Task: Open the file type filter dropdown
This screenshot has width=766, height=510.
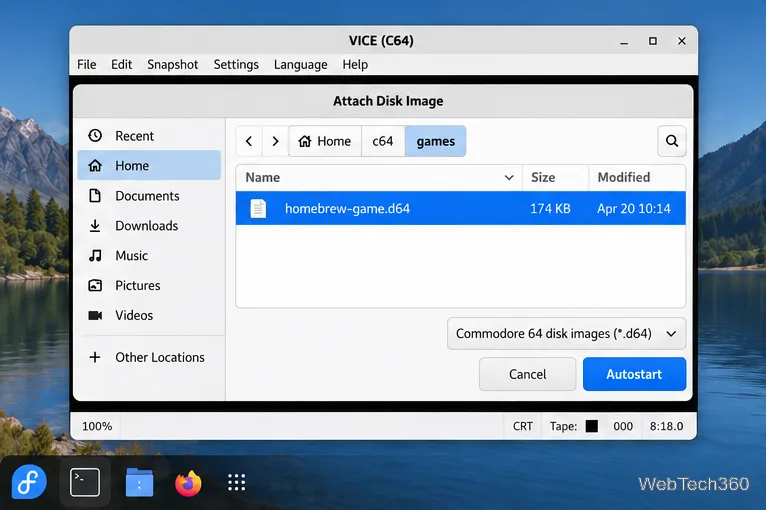Action: (566, 334)
